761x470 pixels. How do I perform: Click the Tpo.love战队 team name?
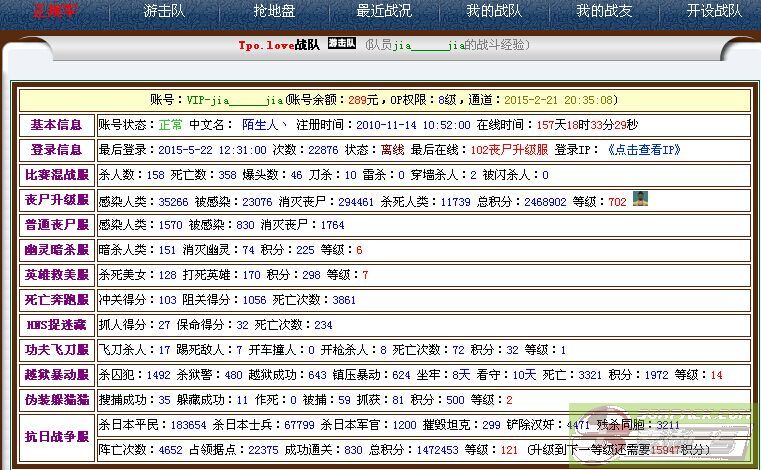(279, 45)
